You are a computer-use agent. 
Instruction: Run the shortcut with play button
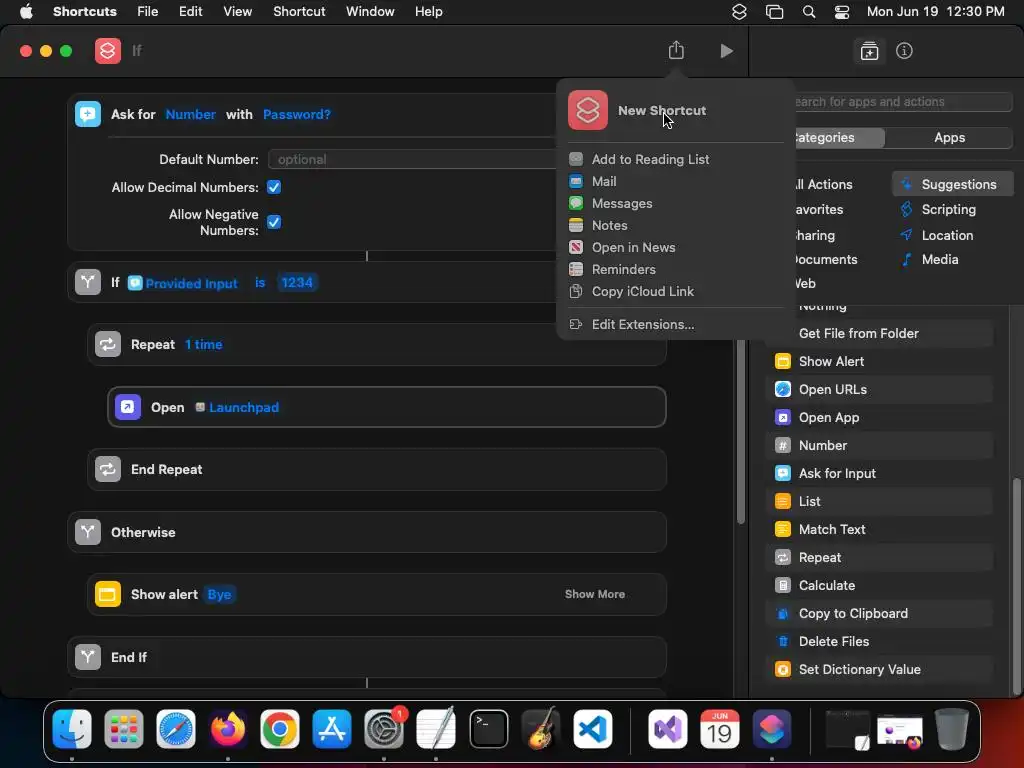(726, 51)
